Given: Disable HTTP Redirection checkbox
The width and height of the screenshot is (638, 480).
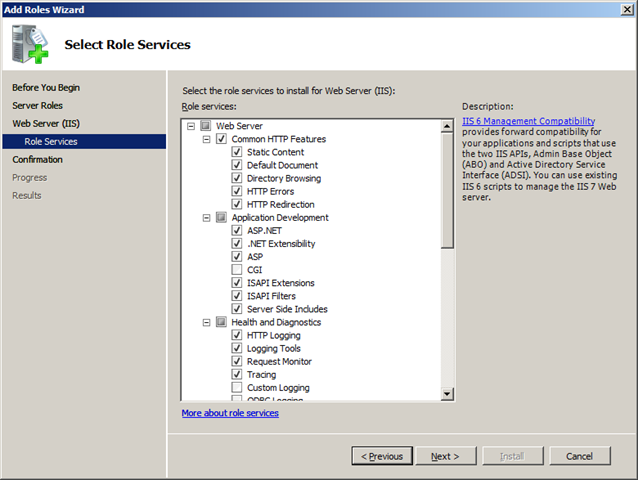Looking at the screenshot, I should pyautogui.click(x=237, y=204).
